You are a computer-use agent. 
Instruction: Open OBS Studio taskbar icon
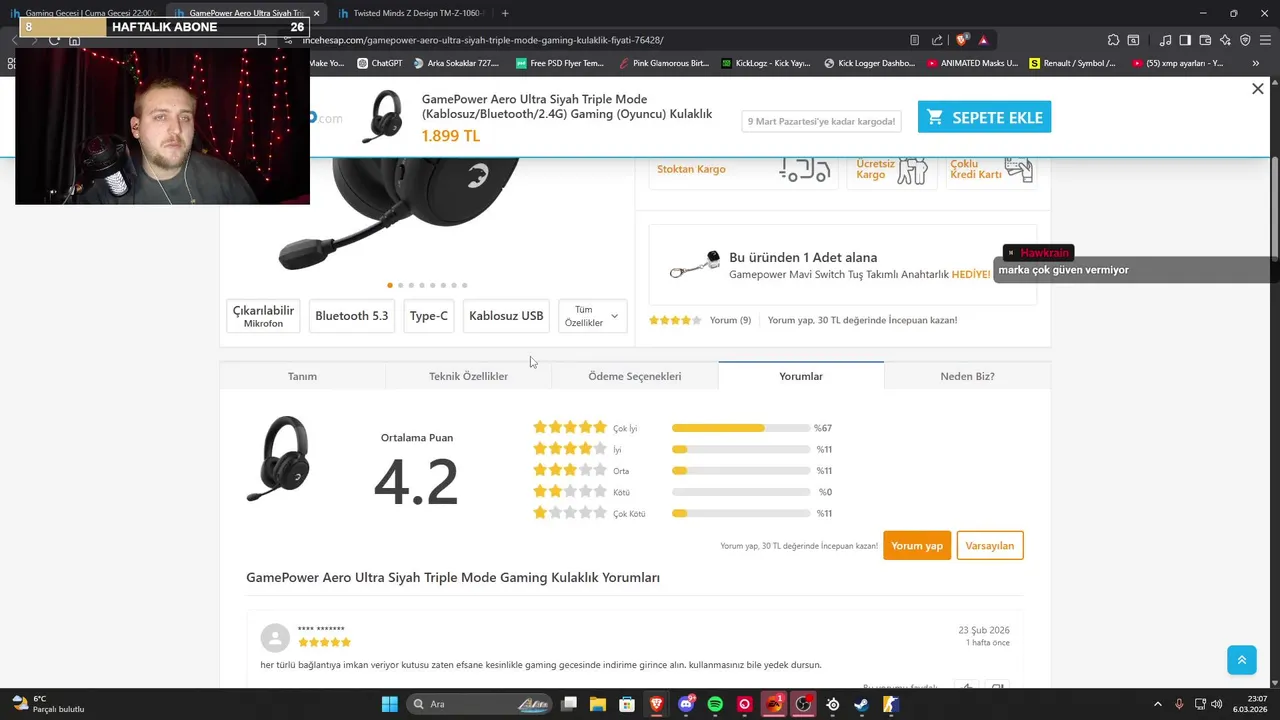(x=803, y=704)
